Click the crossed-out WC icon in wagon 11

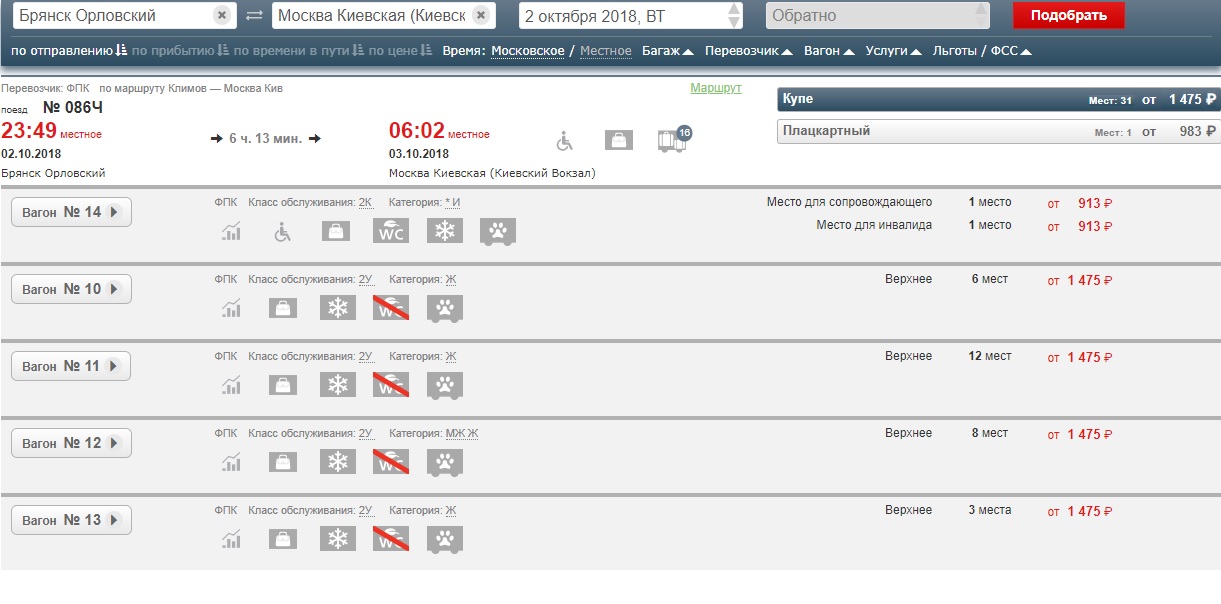tap(391, 385)
